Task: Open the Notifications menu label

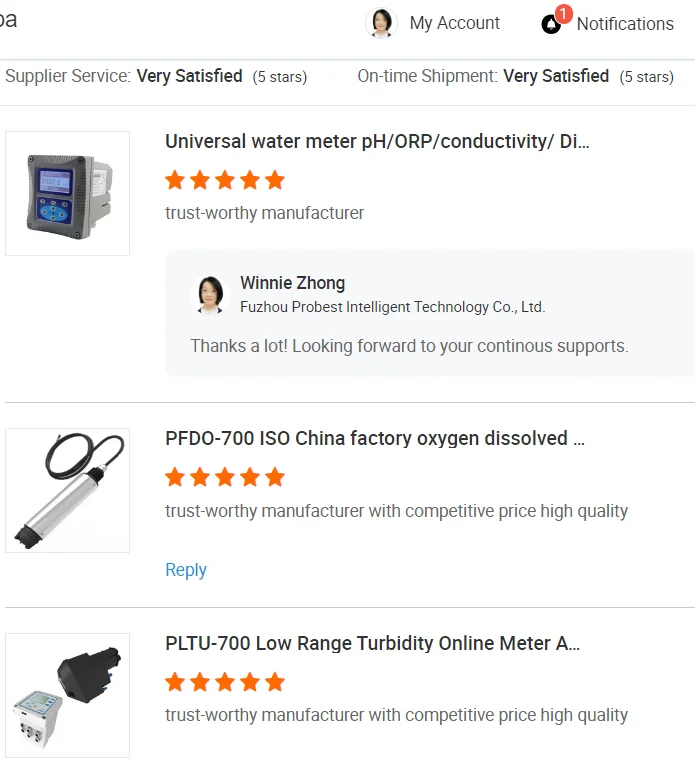Action: [x=625, y=24]
